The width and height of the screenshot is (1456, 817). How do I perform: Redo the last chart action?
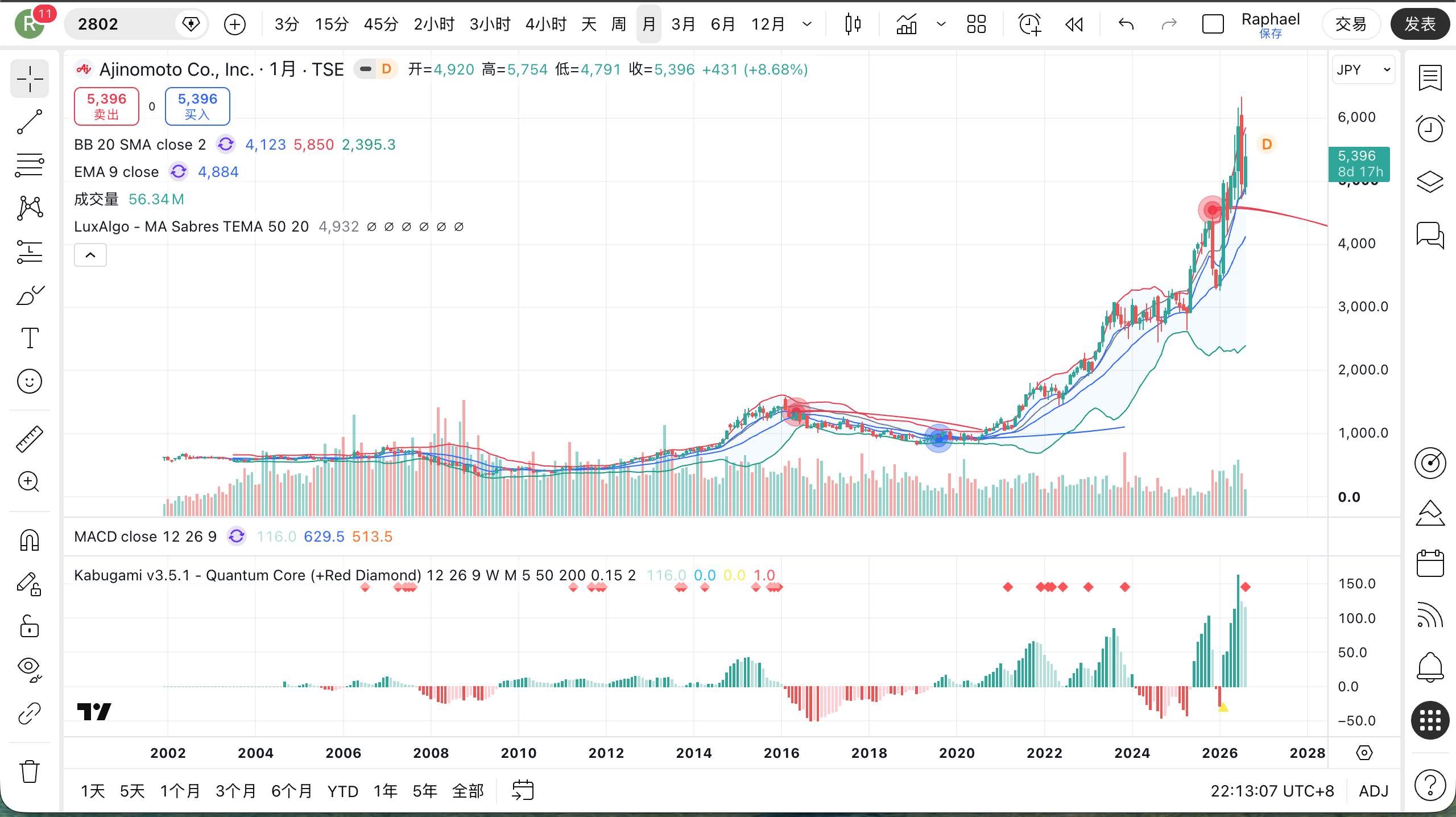pyautogui.click(x=1169, y=24)
